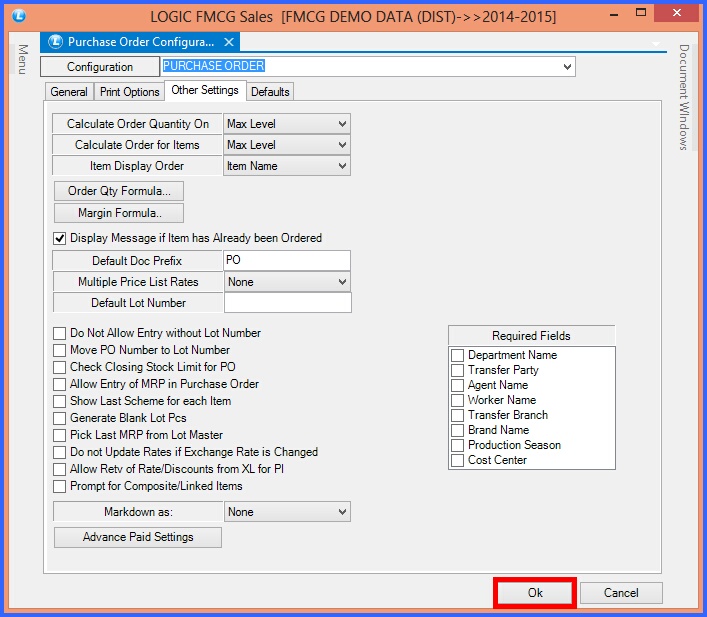Click the Purchase Order Configuration tab icon
This screenshot has width=707, height=617.
coord(55,42)
